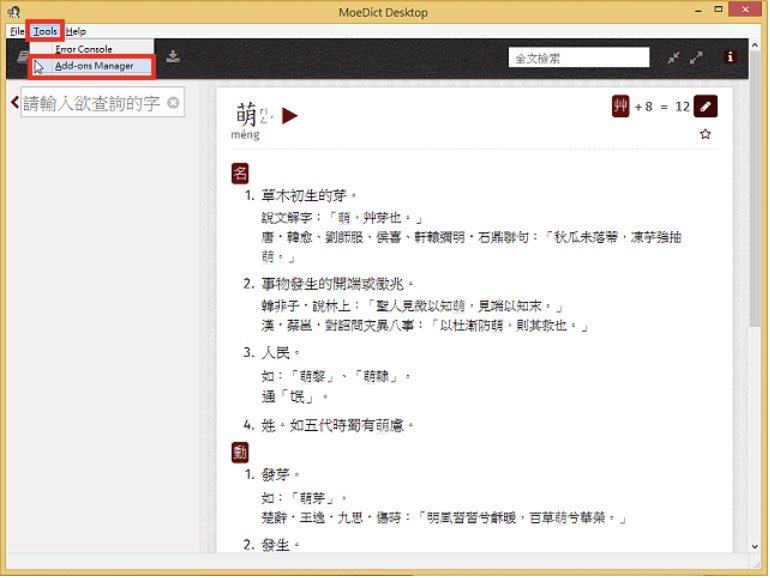Click the scrollbar down arrow
Image resolution: width=770 pixels, height=578 pixels.
point(755,547)
